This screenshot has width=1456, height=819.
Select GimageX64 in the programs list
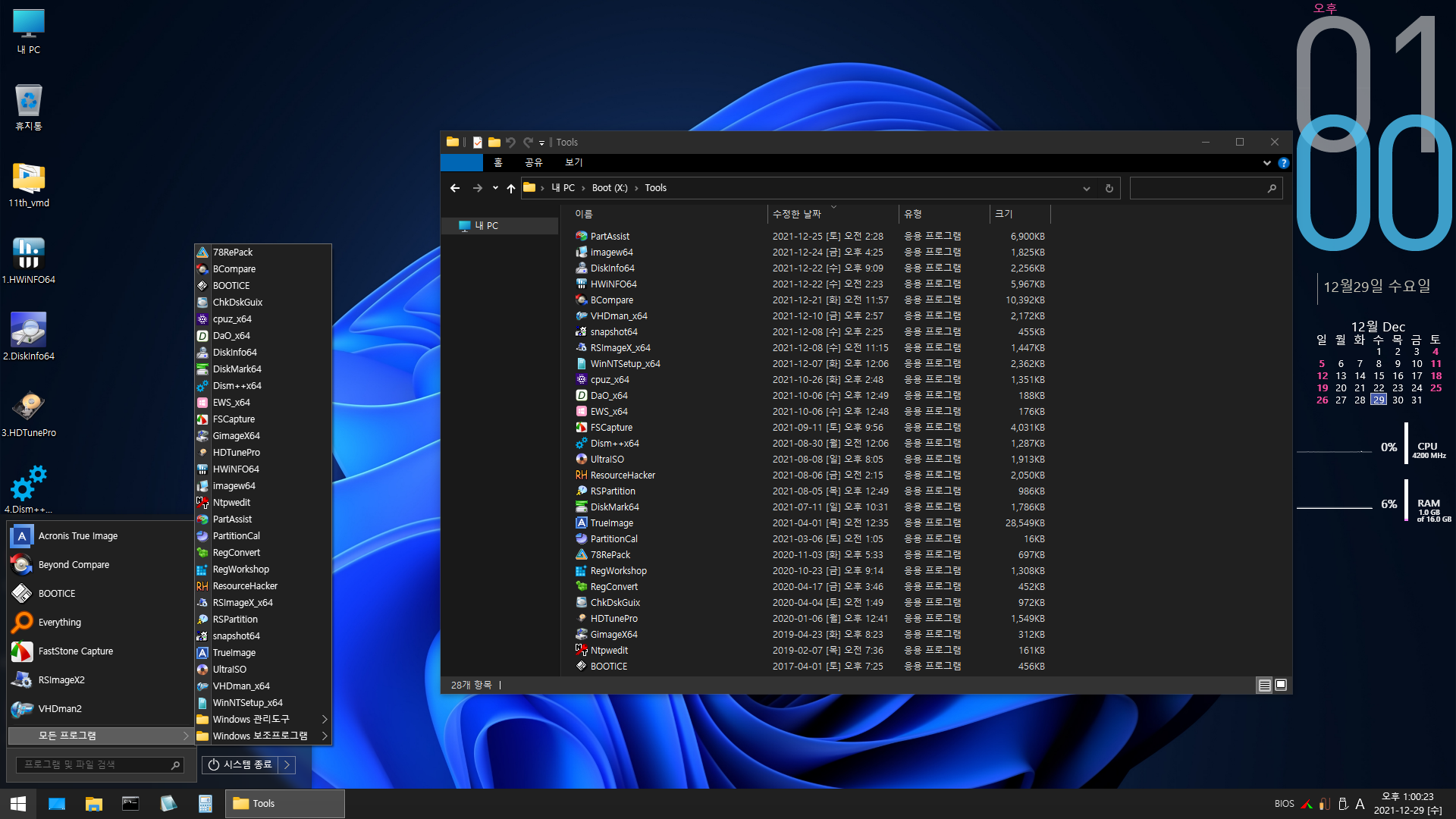tap(262, 436)
